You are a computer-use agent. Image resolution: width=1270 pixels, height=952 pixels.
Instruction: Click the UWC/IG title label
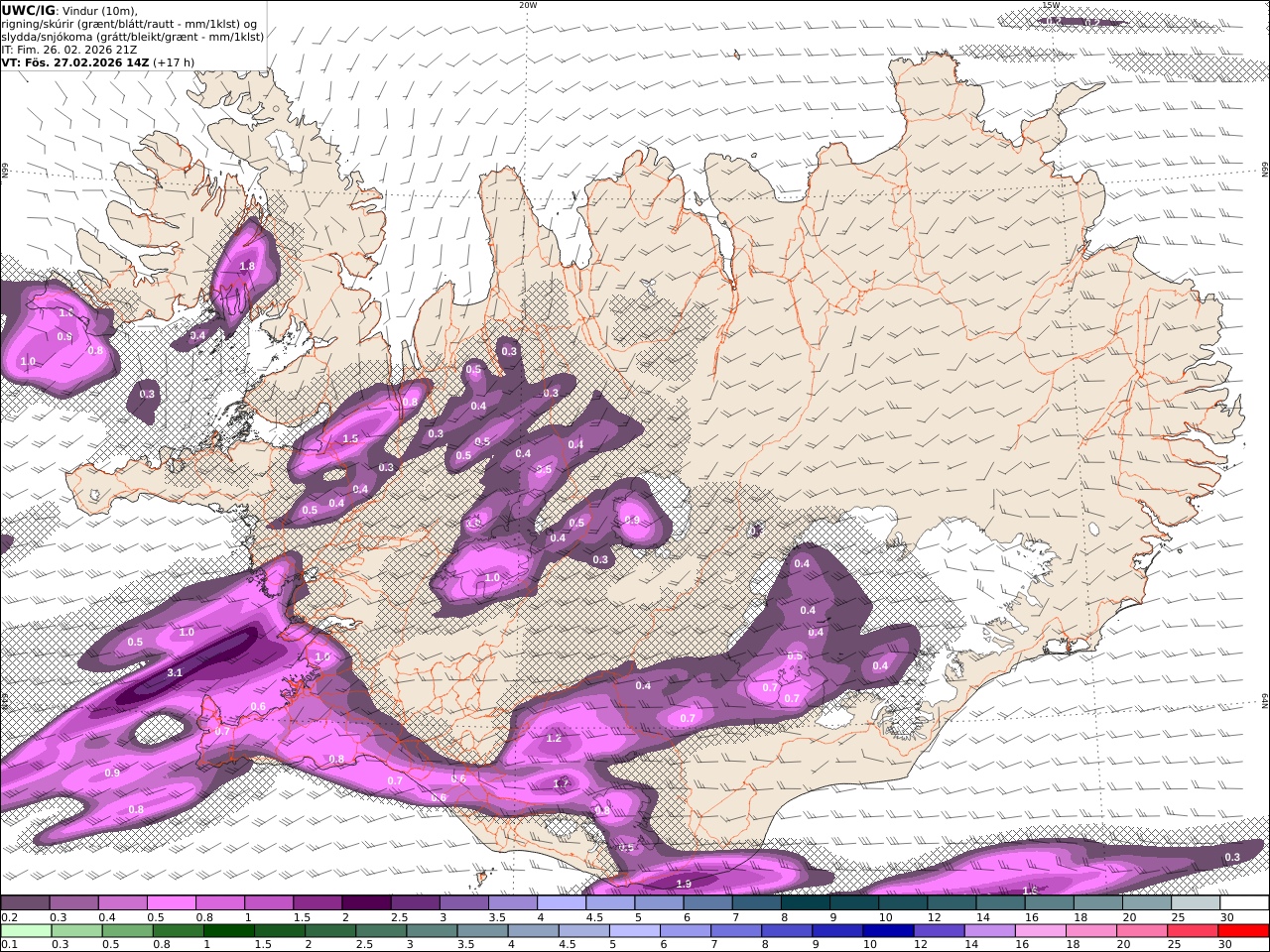pos(28,11)
